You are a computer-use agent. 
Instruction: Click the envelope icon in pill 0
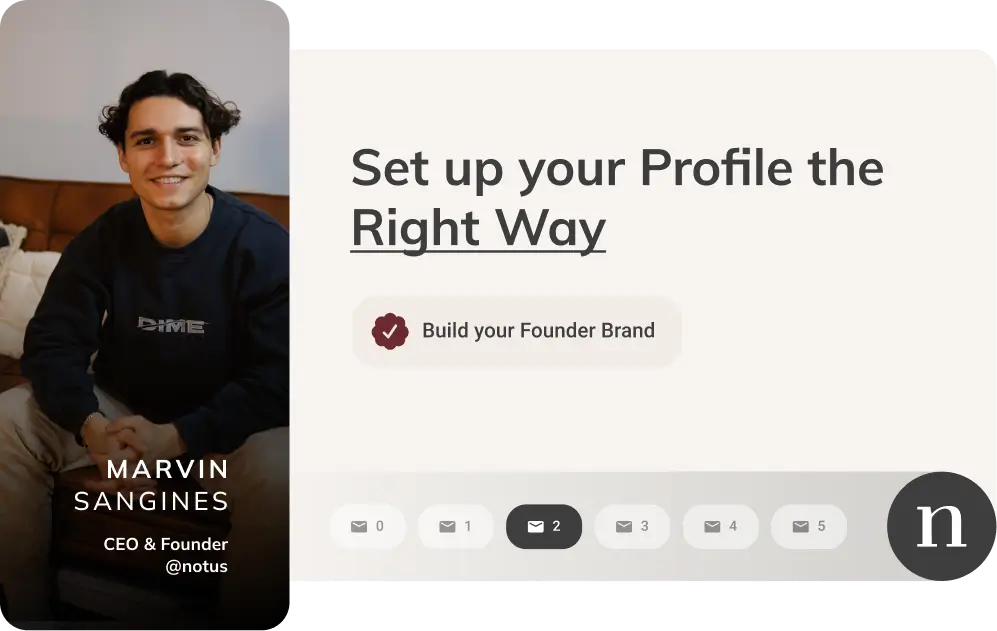[x=359, y=526]
